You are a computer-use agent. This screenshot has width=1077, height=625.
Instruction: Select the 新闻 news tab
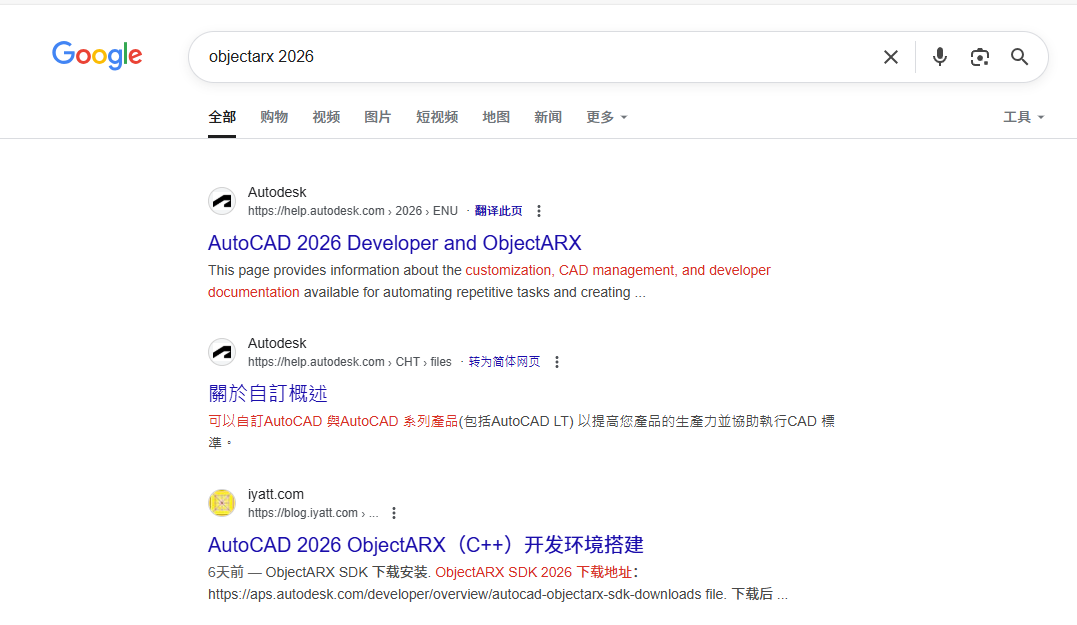548,117
